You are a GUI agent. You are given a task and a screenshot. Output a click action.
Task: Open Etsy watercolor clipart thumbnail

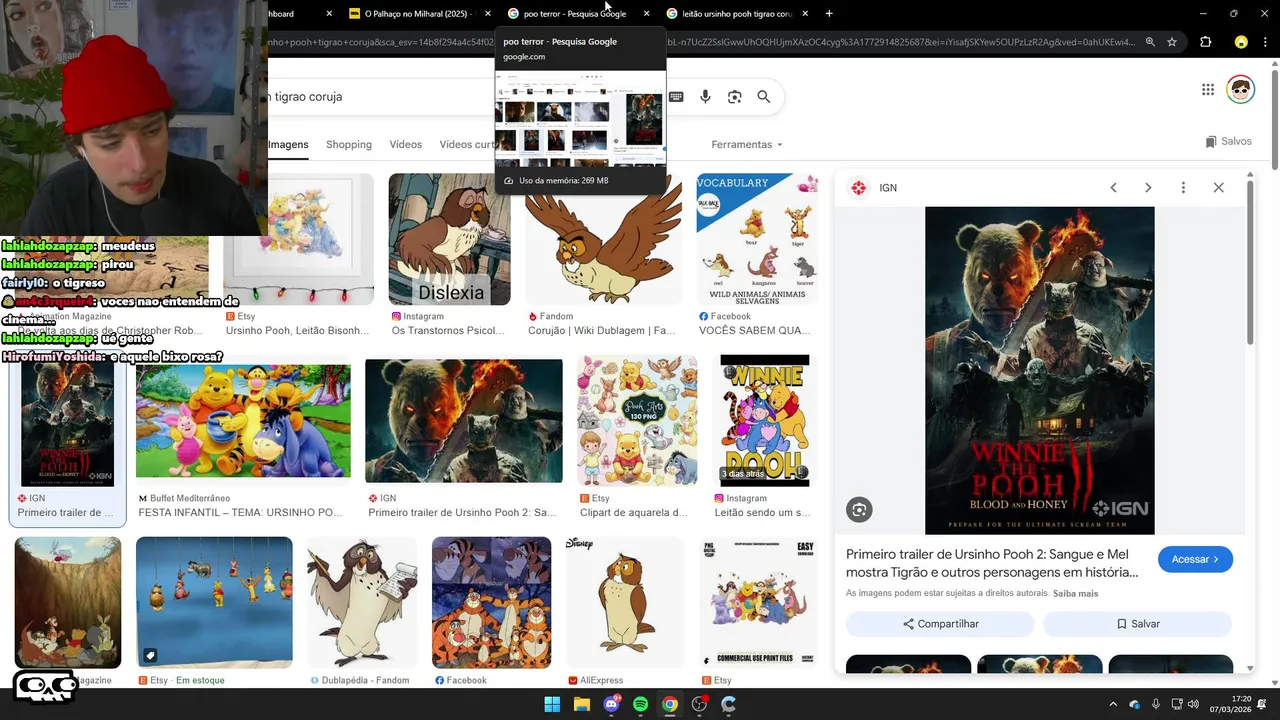point(637,420)
